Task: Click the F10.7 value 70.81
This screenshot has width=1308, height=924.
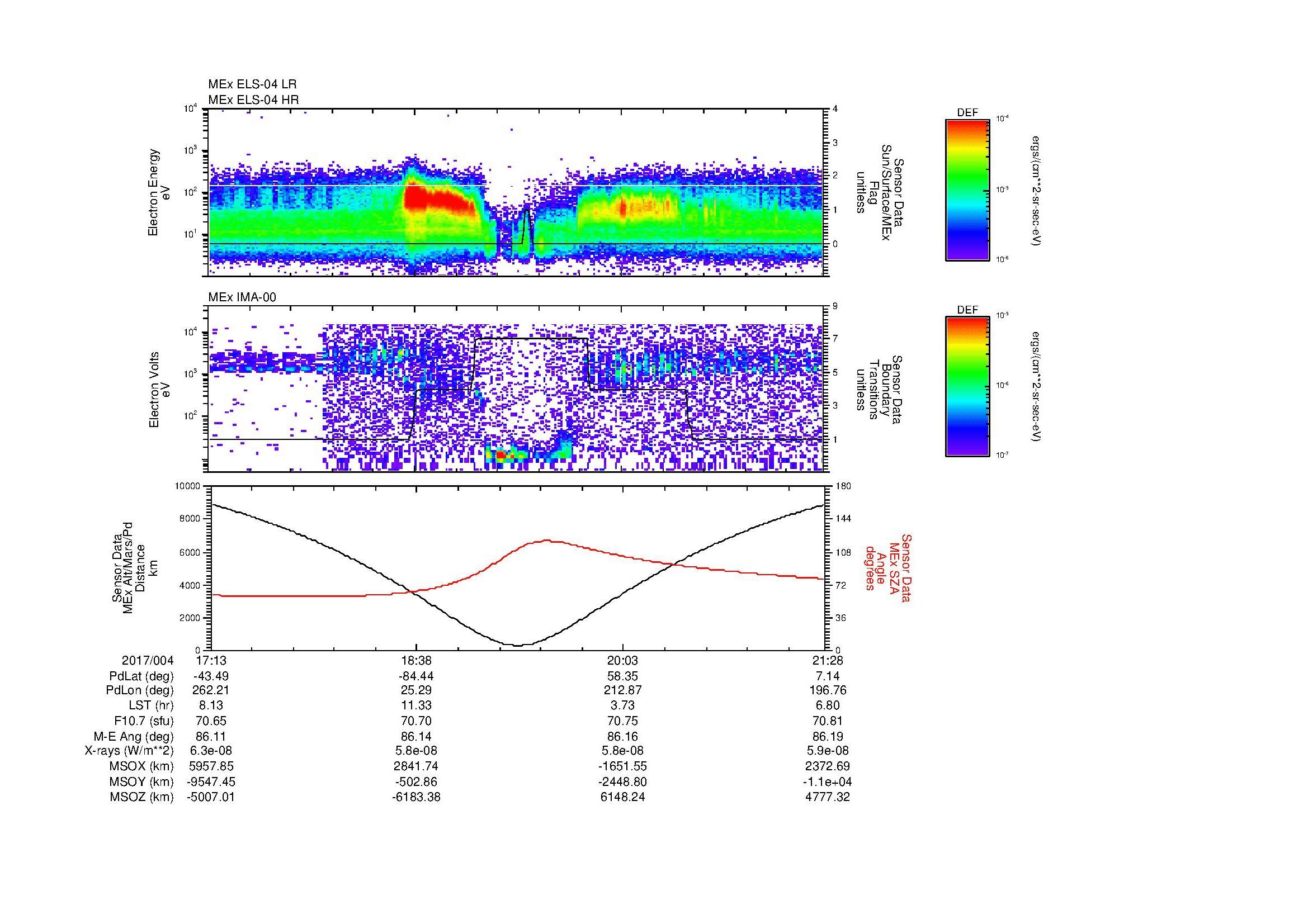Action: (x=827, y=721)
